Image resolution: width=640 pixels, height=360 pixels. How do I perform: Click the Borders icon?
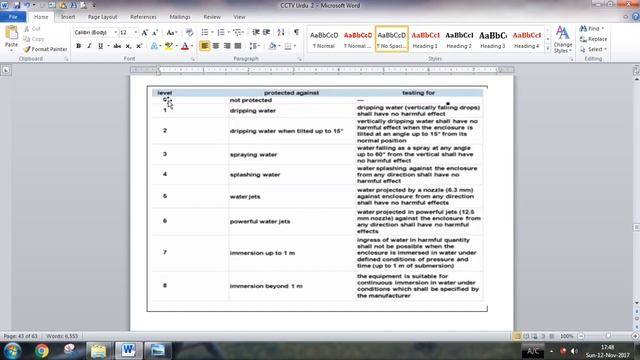tap(288, 46)
